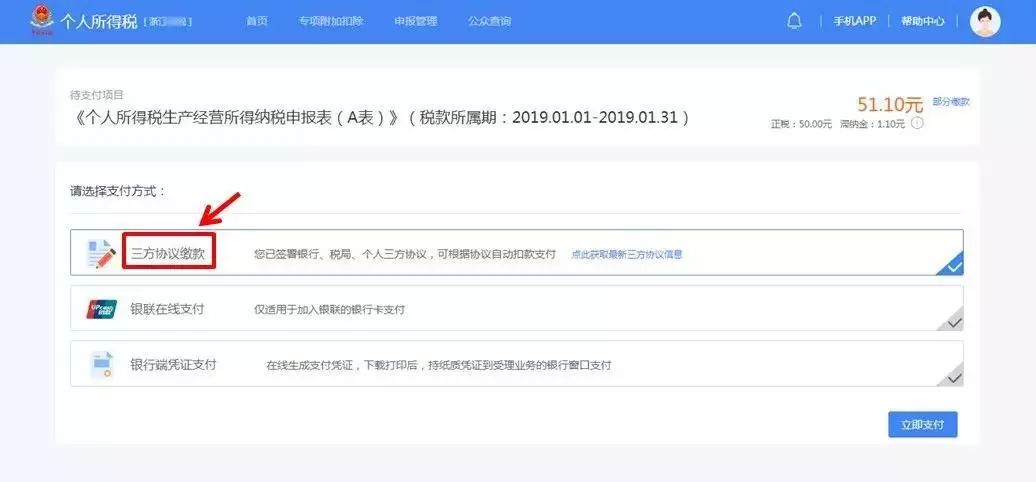
Task: Click the 银行端凭证支付 voucher icon
Action: click(x=101, y=364)
